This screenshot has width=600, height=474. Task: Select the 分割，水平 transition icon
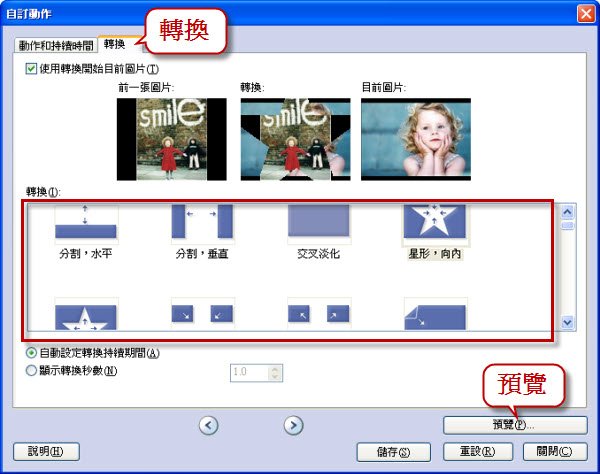pos(86,223)
